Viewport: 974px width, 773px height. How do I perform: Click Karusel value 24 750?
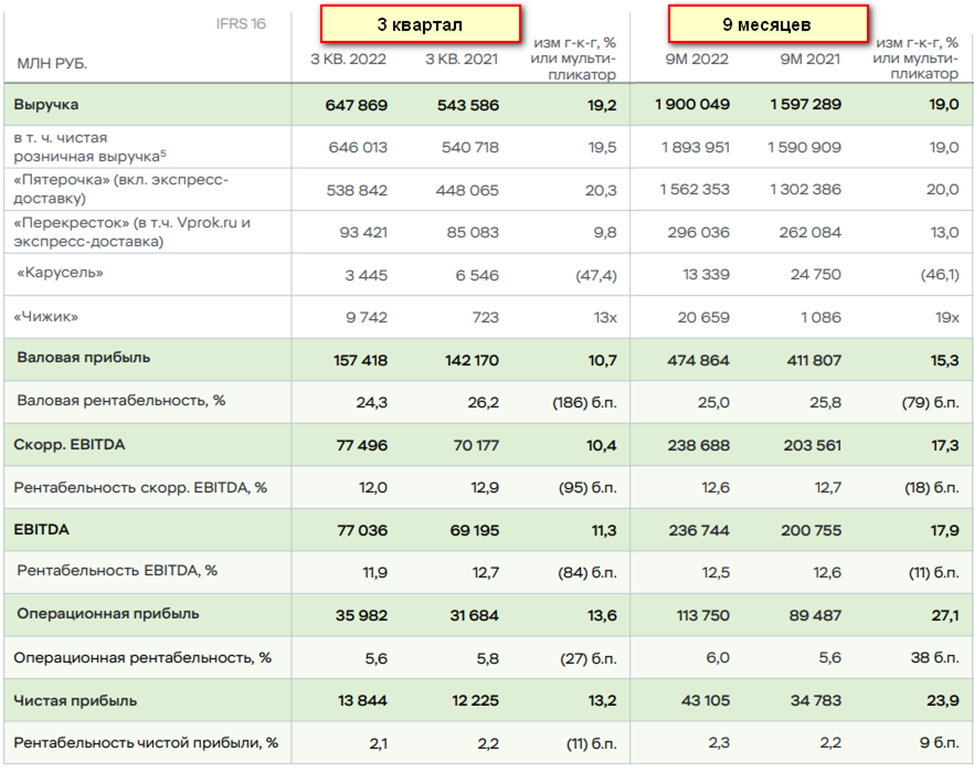(816, 275)
